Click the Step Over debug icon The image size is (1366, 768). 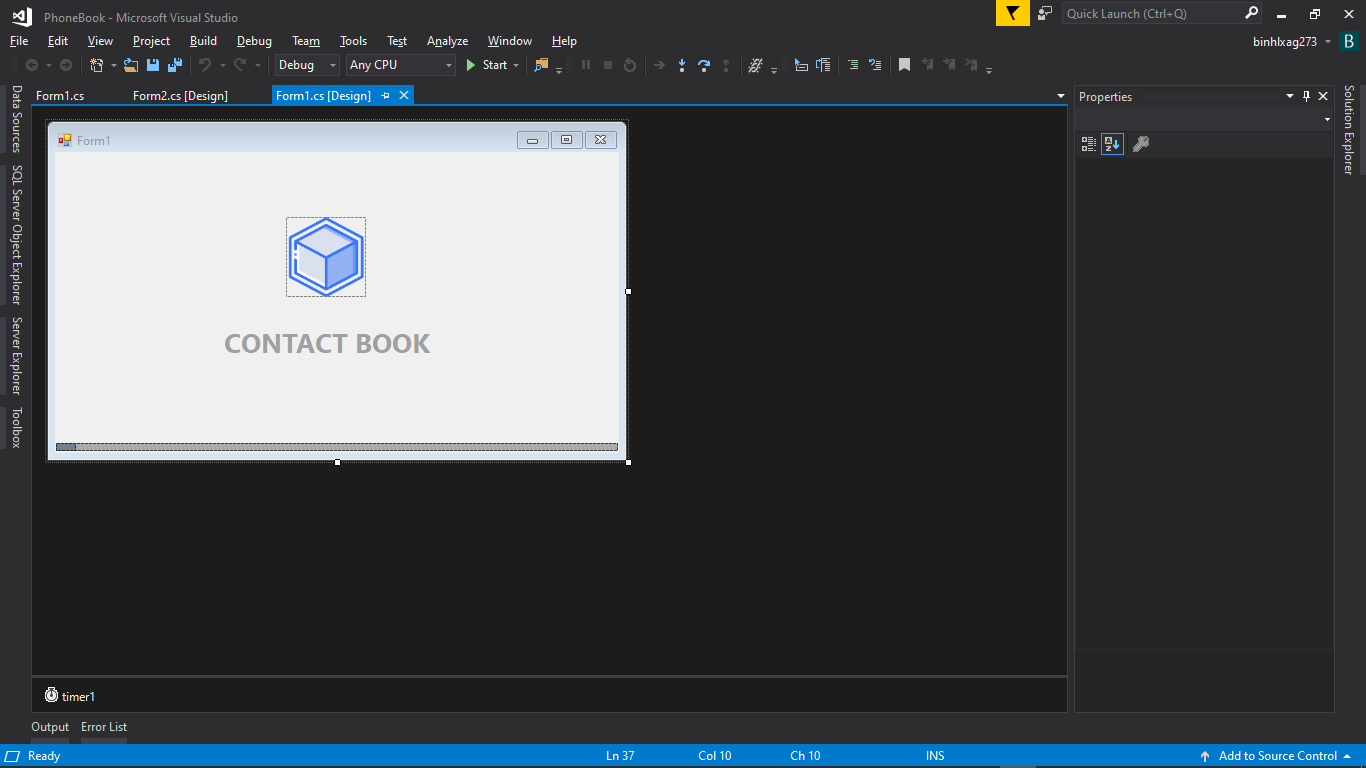tap(704, 65)
